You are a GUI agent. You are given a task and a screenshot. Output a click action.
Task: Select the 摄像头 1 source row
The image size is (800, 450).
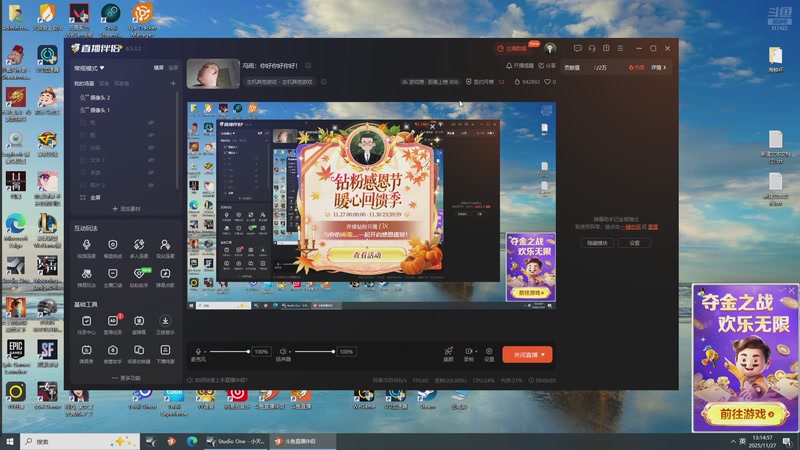[126, 110]
